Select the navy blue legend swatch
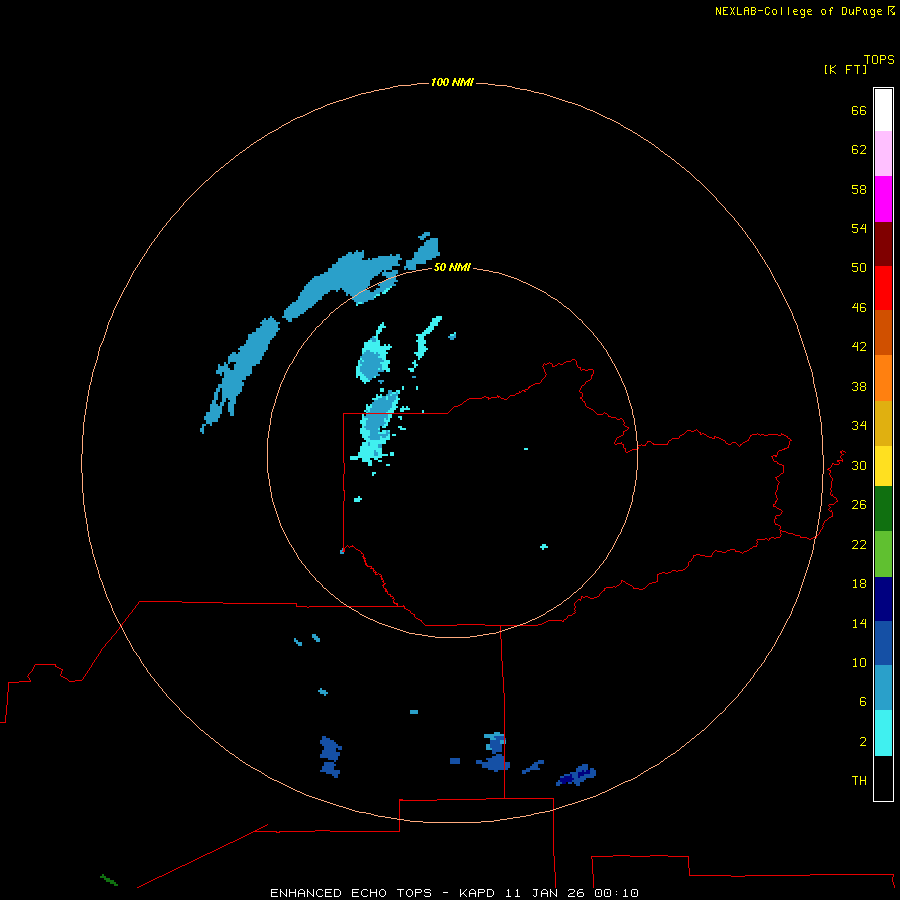The width and height of the screenshot is (900, 900). [x=883, y=599]
